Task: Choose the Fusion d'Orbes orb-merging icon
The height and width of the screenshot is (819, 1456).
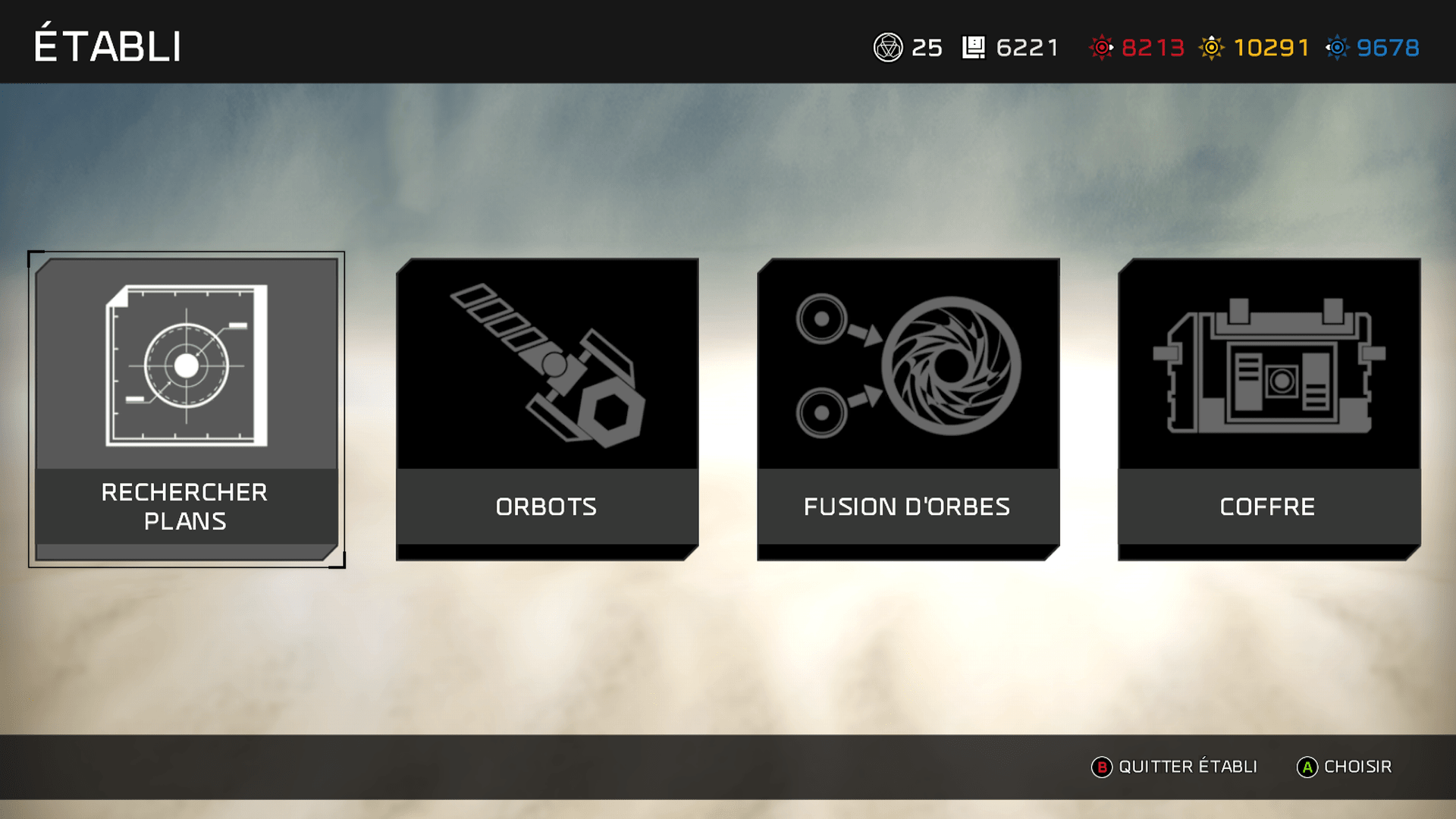Action: 908,366
